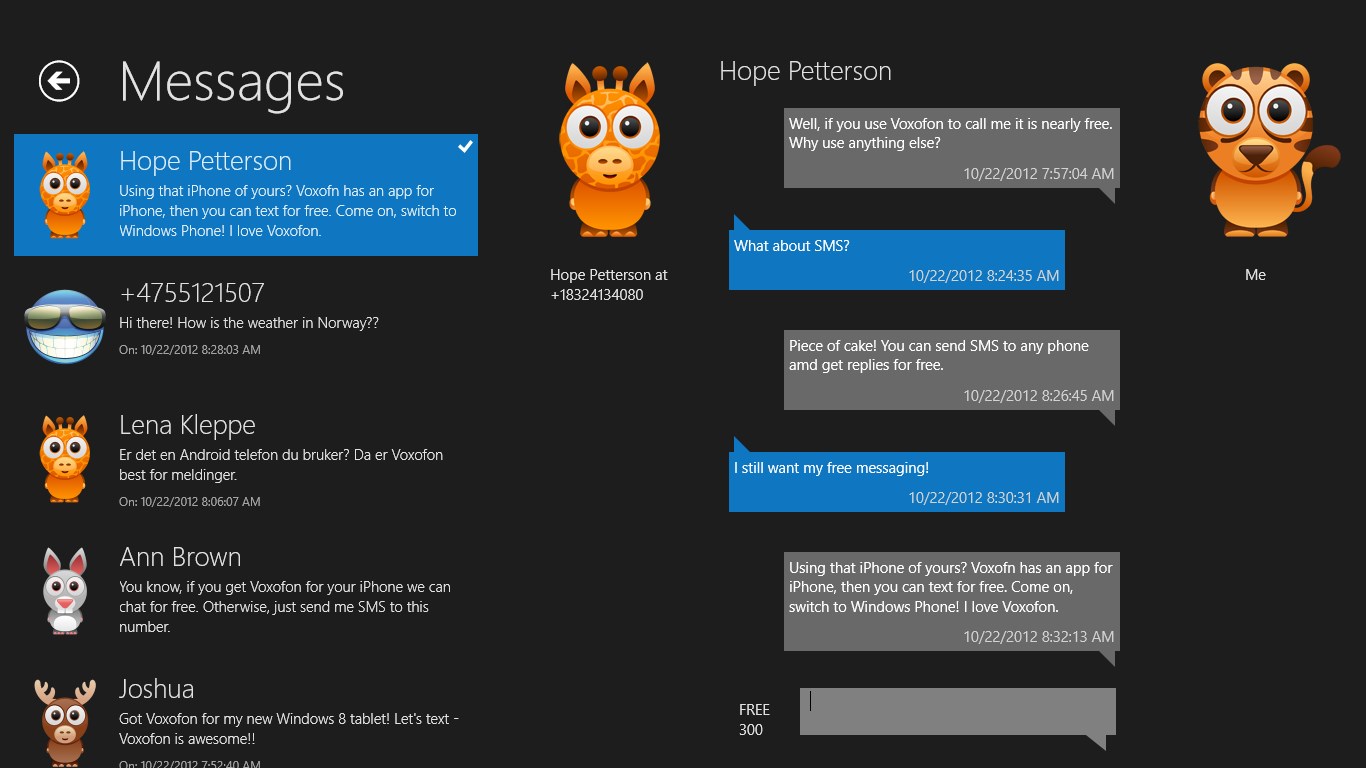
Task: Click the Hope Petterson chat header name
Action: coord(805,71)
